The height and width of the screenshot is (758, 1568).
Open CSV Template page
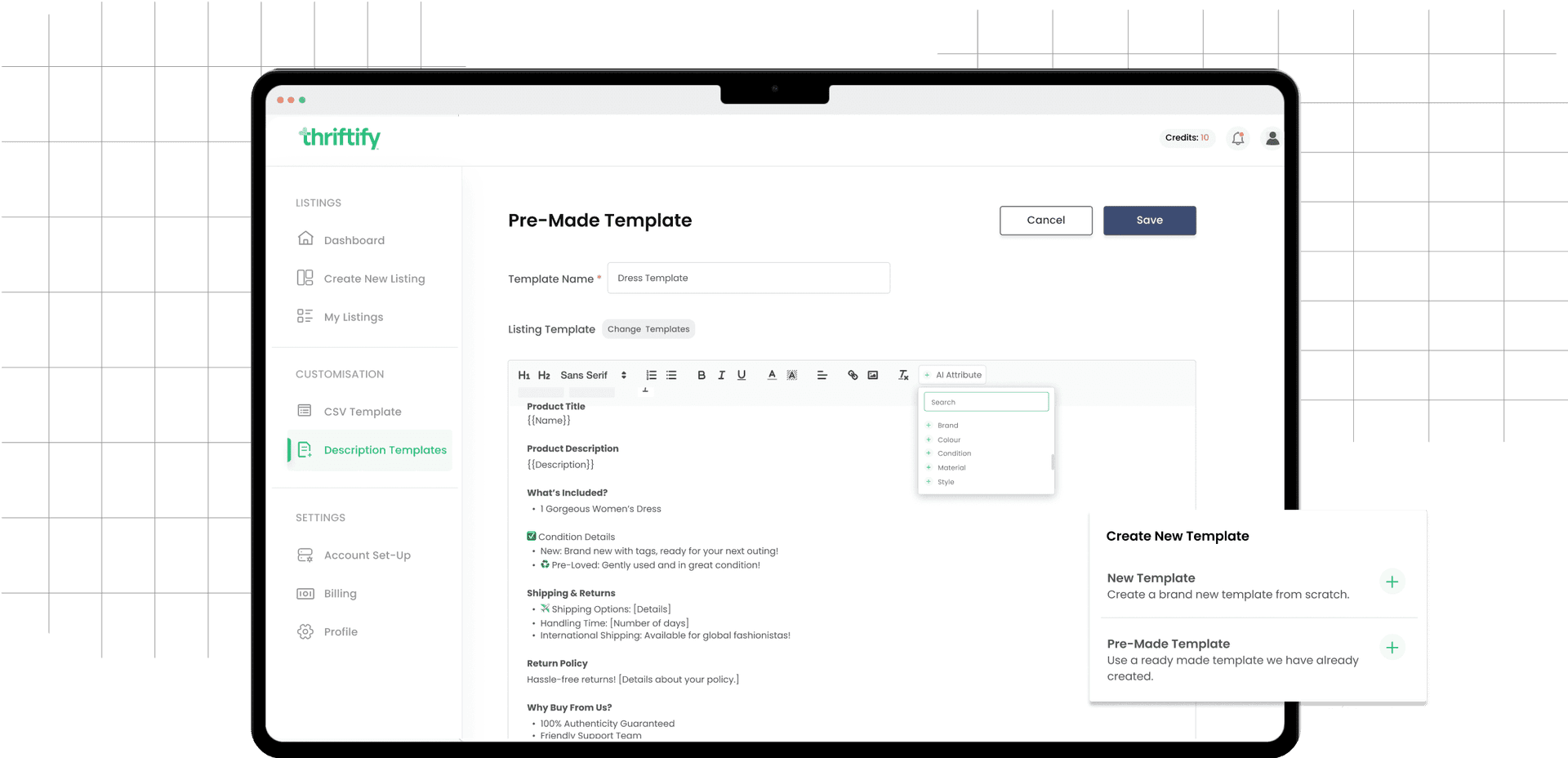[349, 412]
